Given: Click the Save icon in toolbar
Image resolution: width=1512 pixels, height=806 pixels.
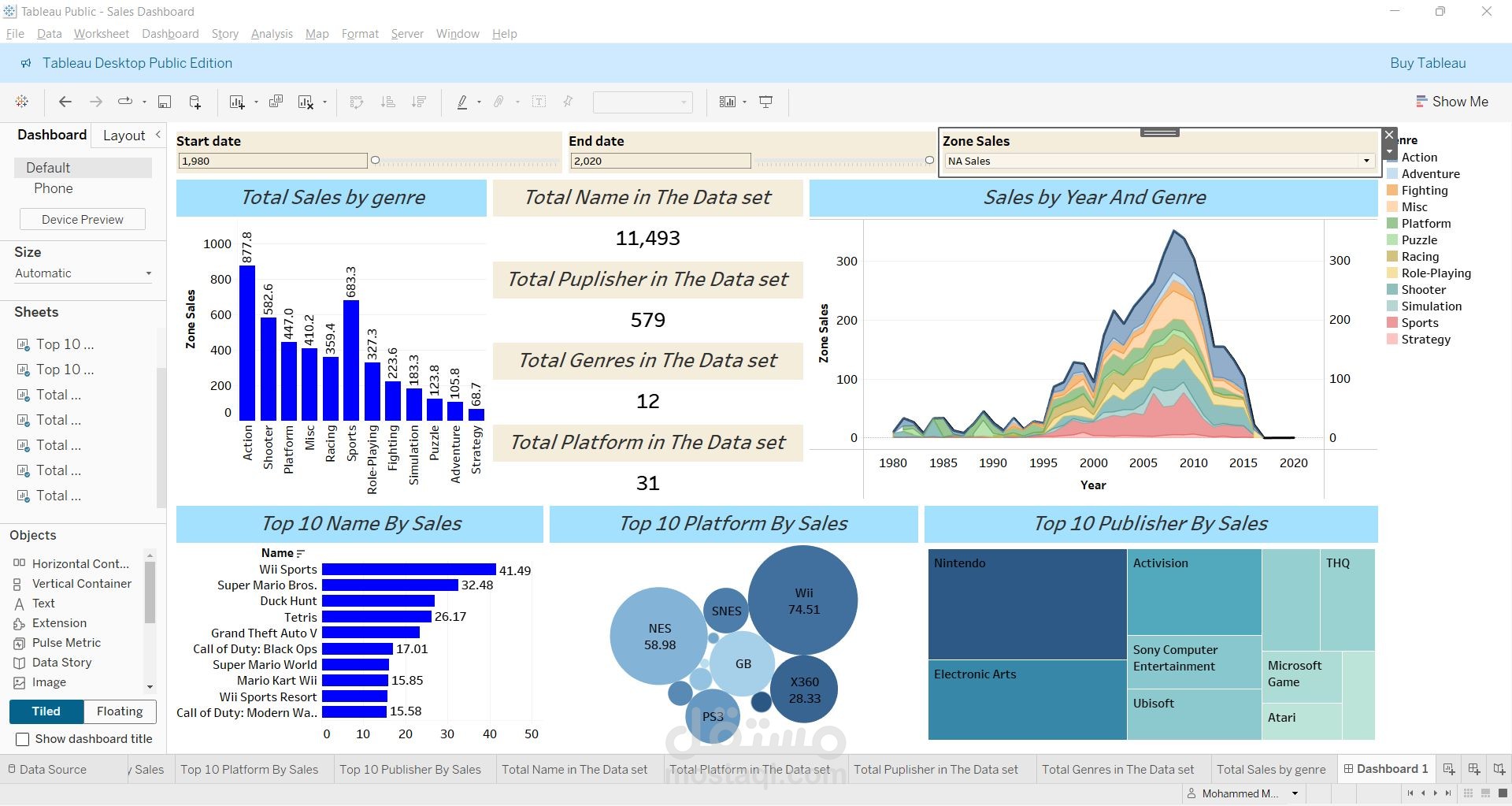Looking at the screenshot, I should (165, 102).
